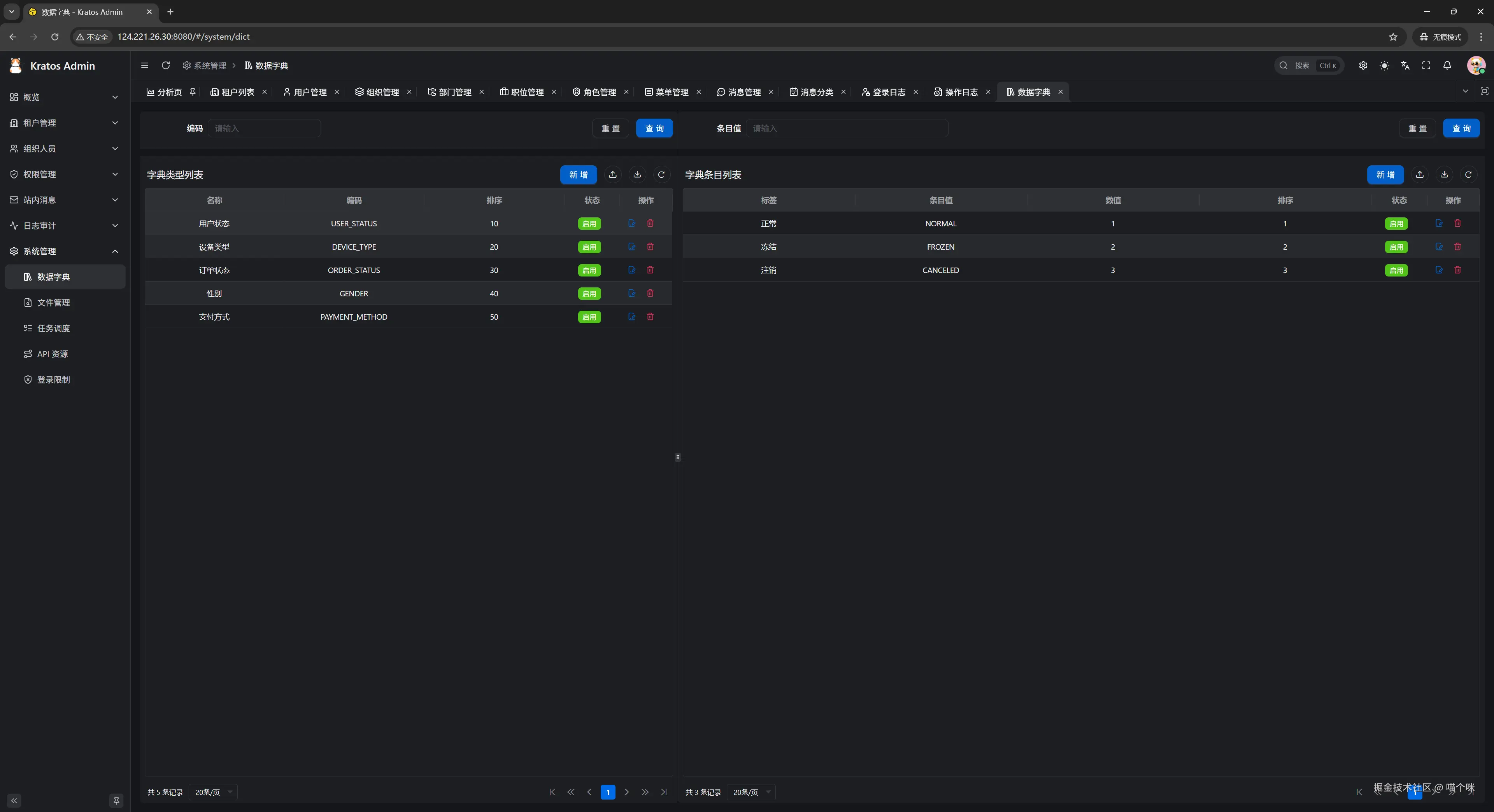This screenshot has width=1494, height=812.
Task: Toggle sidebar with hamburger menu icon
Action: point(144,65)
